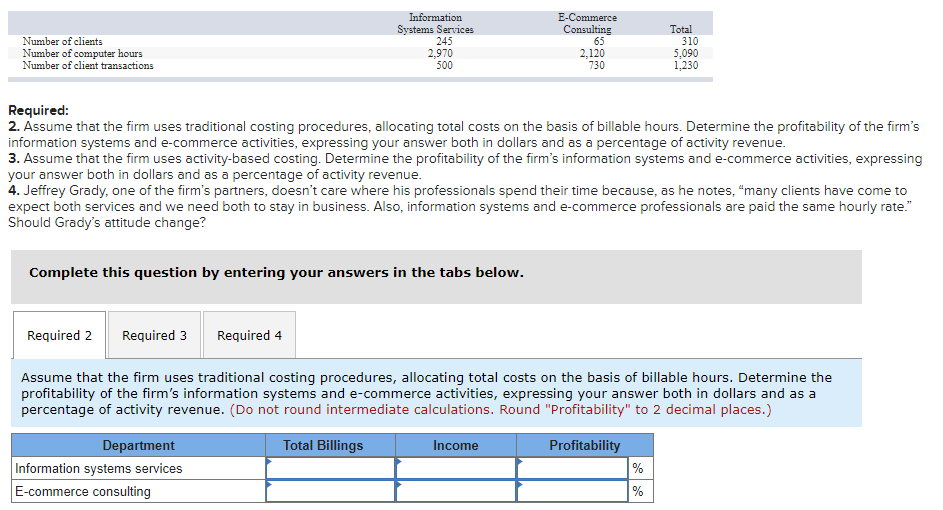Click Total Billings field for Information systems services
Image resolution: width=943 pixels, height=510 pixels.
(330, 468)
